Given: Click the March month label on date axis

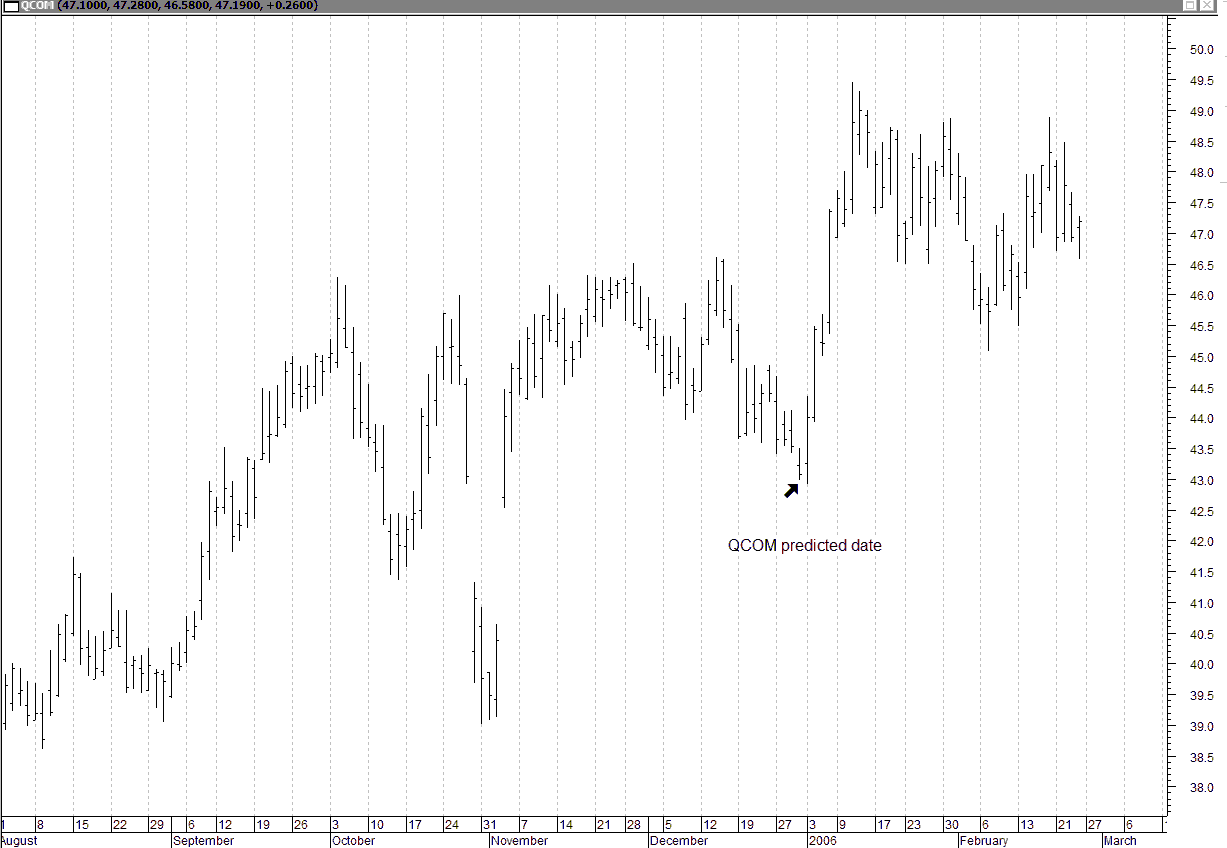Looking at the screenshot, I should [x=1120, y=841].
